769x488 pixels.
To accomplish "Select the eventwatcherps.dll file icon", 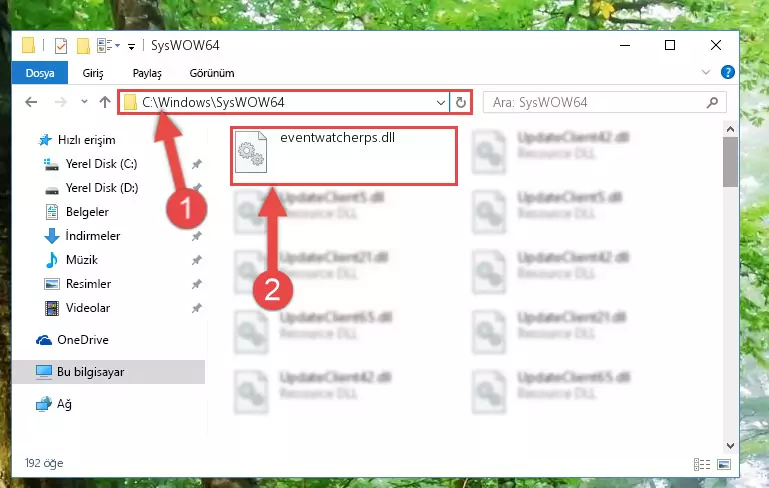I will coord(251,152).
